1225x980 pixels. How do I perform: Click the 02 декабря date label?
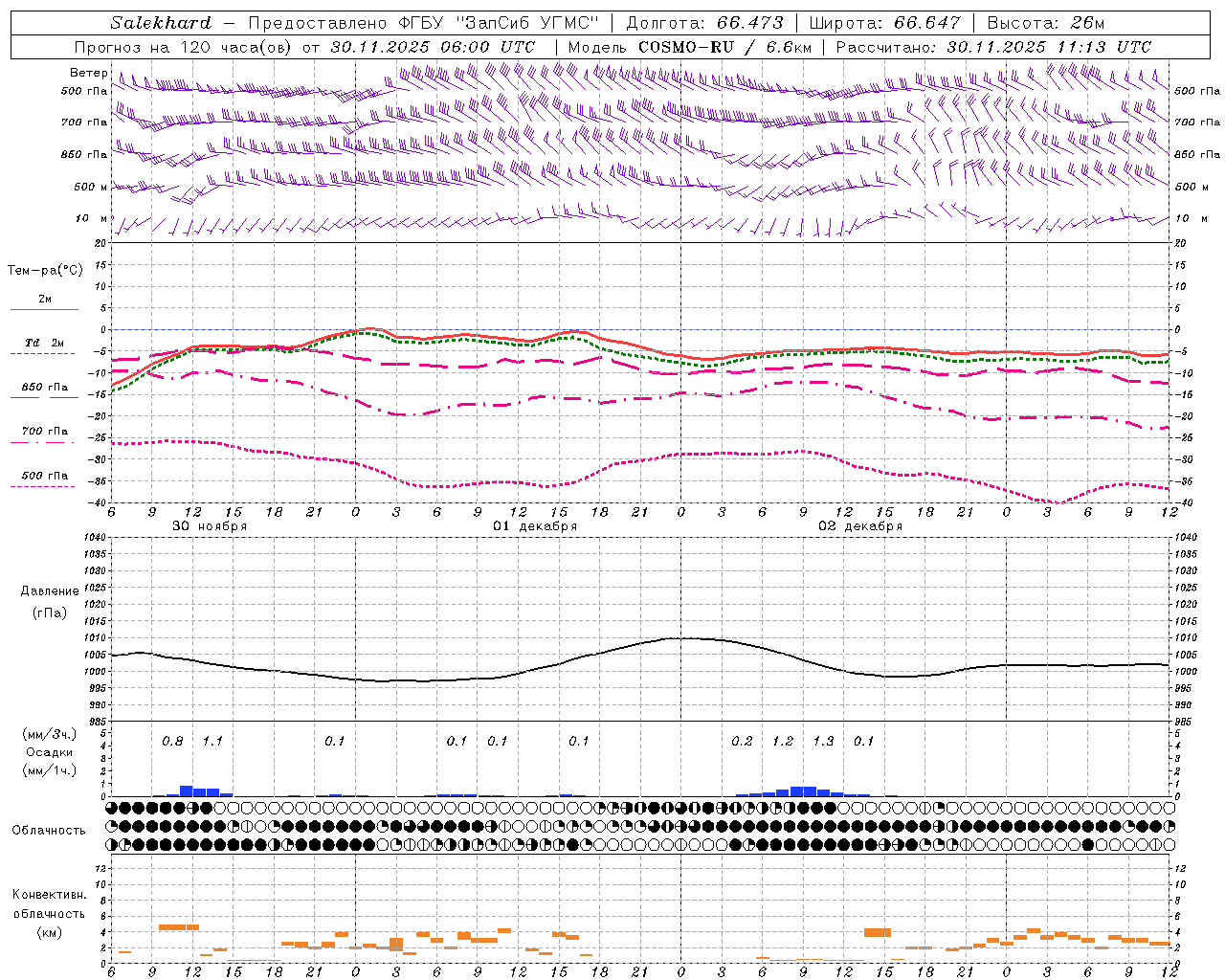pos(860,525)
